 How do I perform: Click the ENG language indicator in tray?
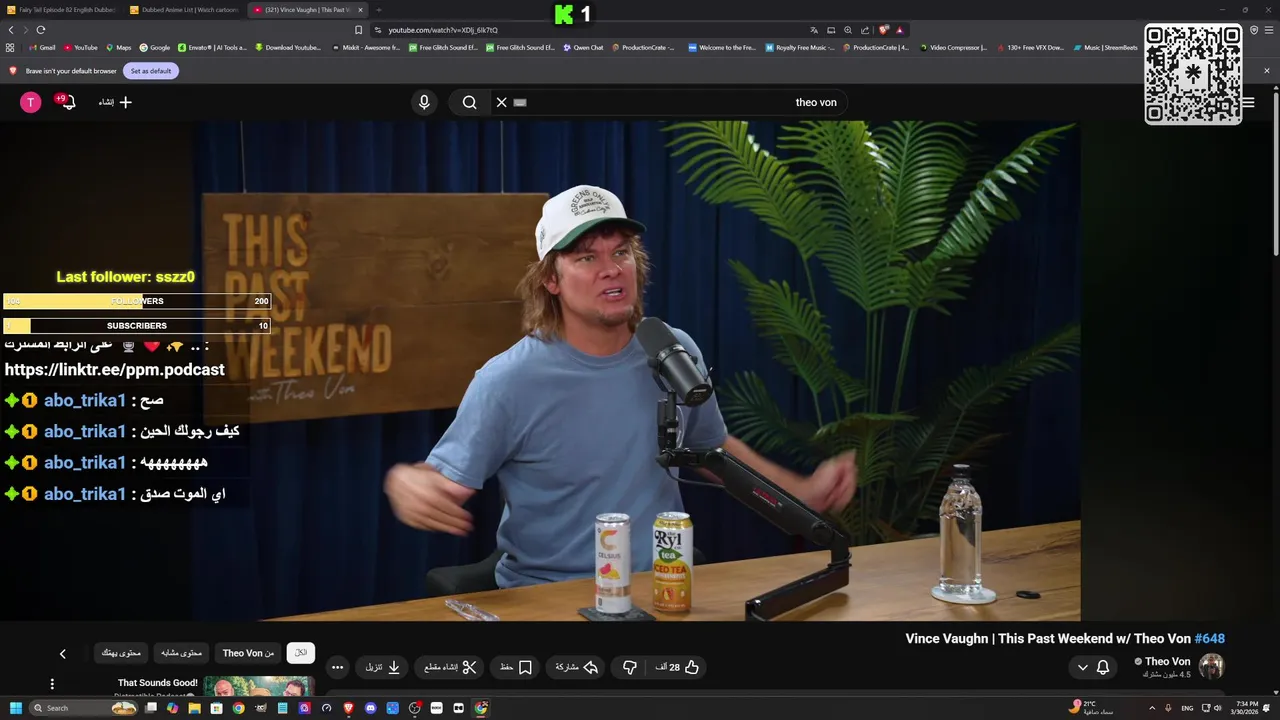click(x=1187, y=708)
